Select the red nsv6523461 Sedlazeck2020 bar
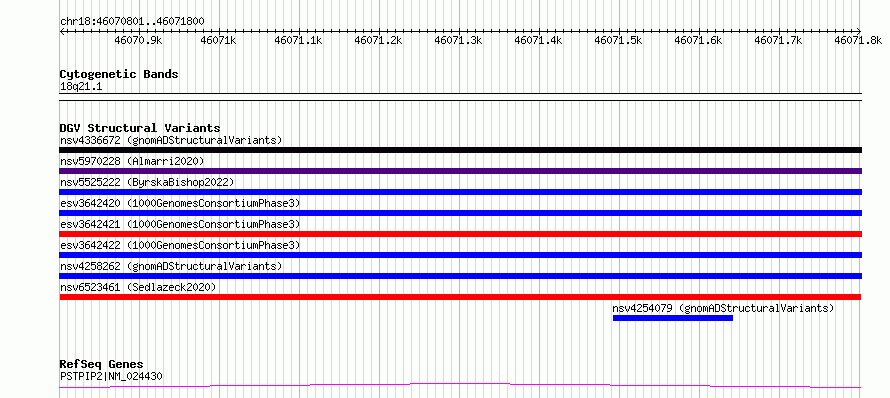This screenshot has width=890, height=398. [460, 297]
